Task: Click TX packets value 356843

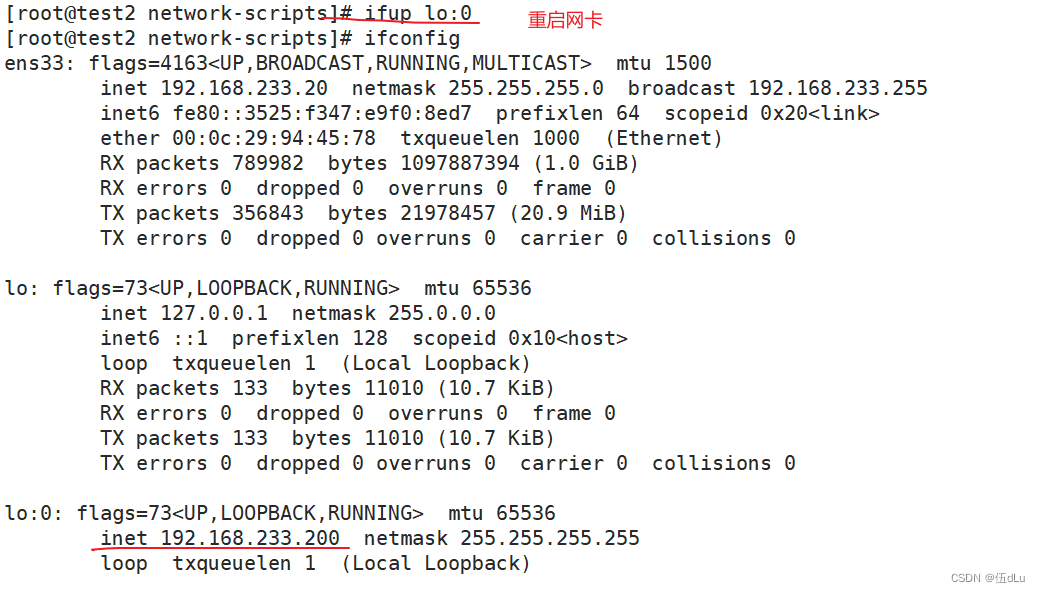Action: pos(268,214)
